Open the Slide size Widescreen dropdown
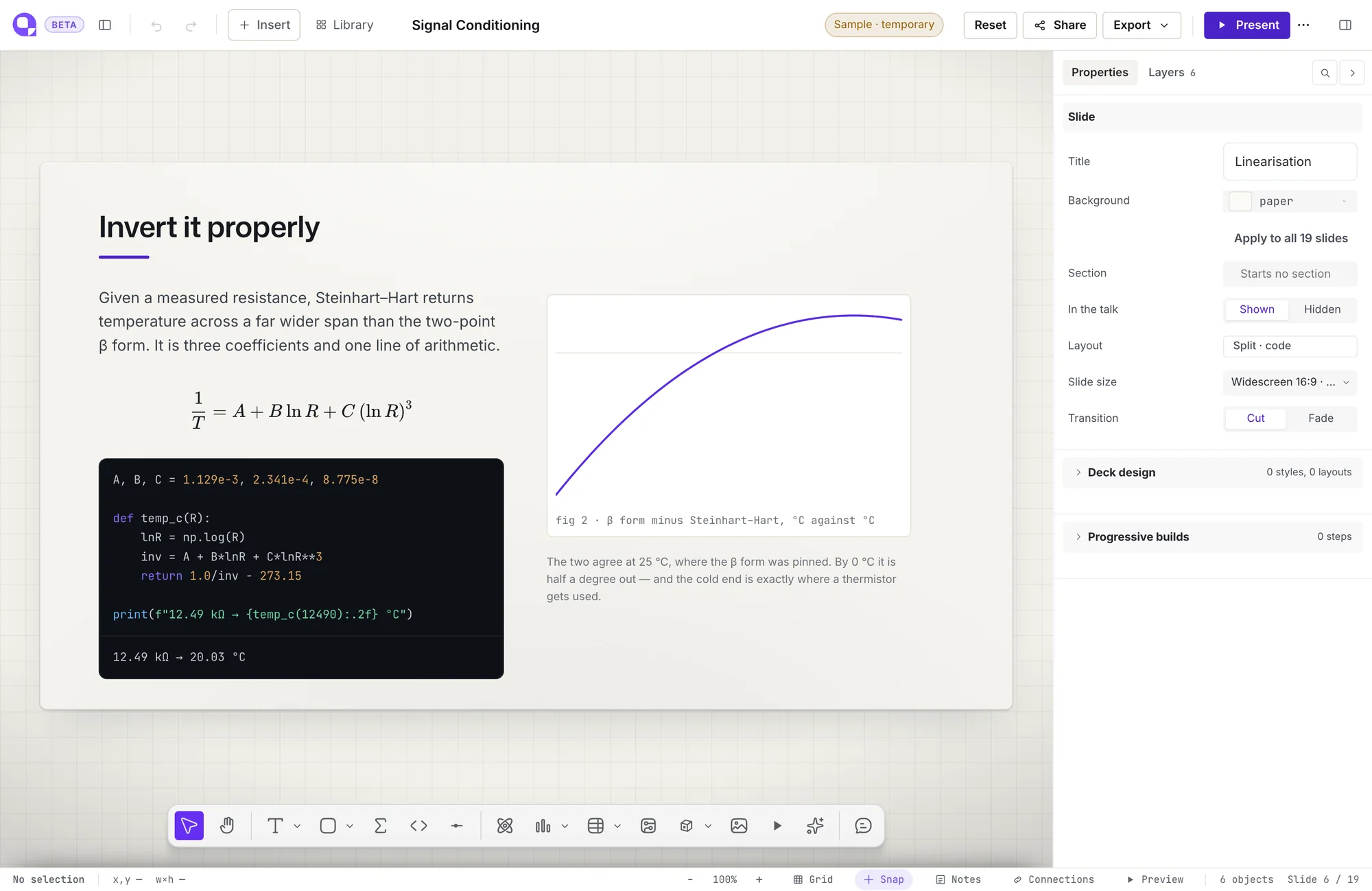The height and width of the screenshot is (891, 1372). coord(1290,382)
